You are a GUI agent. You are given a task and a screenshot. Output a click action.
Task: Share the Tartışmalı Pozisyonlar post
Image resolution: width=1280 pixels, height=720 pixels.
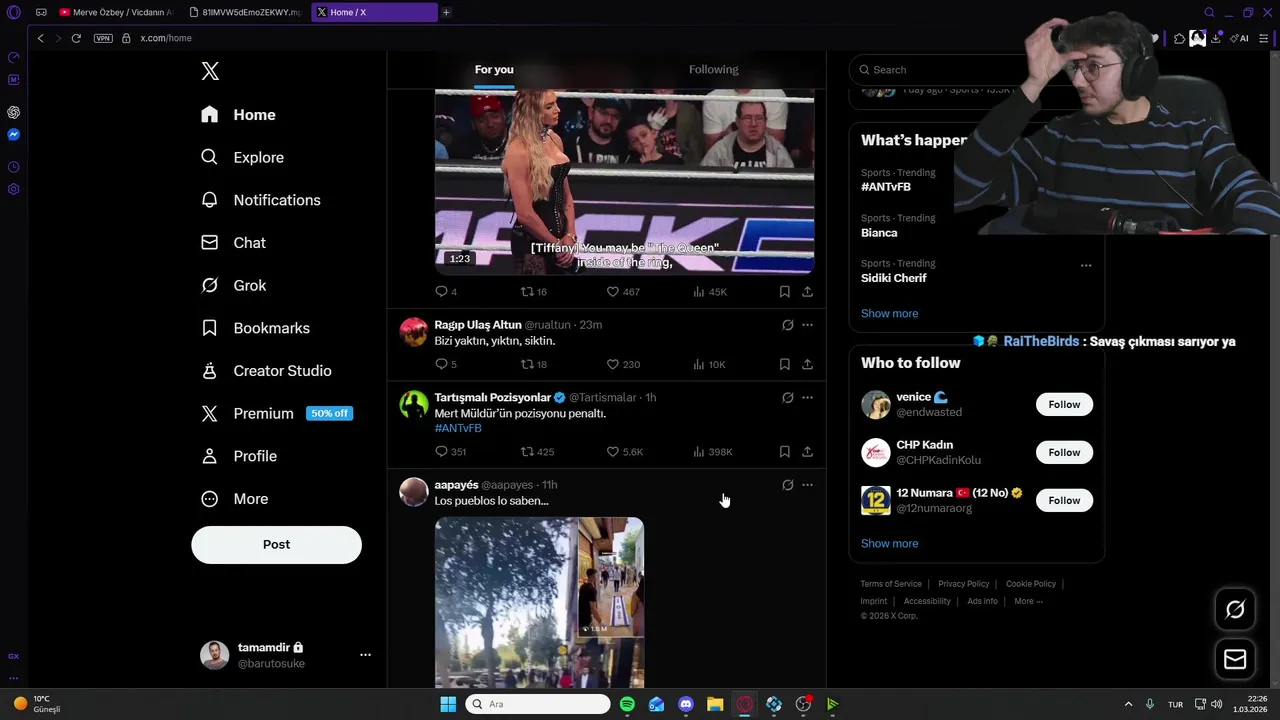[807, 452]
